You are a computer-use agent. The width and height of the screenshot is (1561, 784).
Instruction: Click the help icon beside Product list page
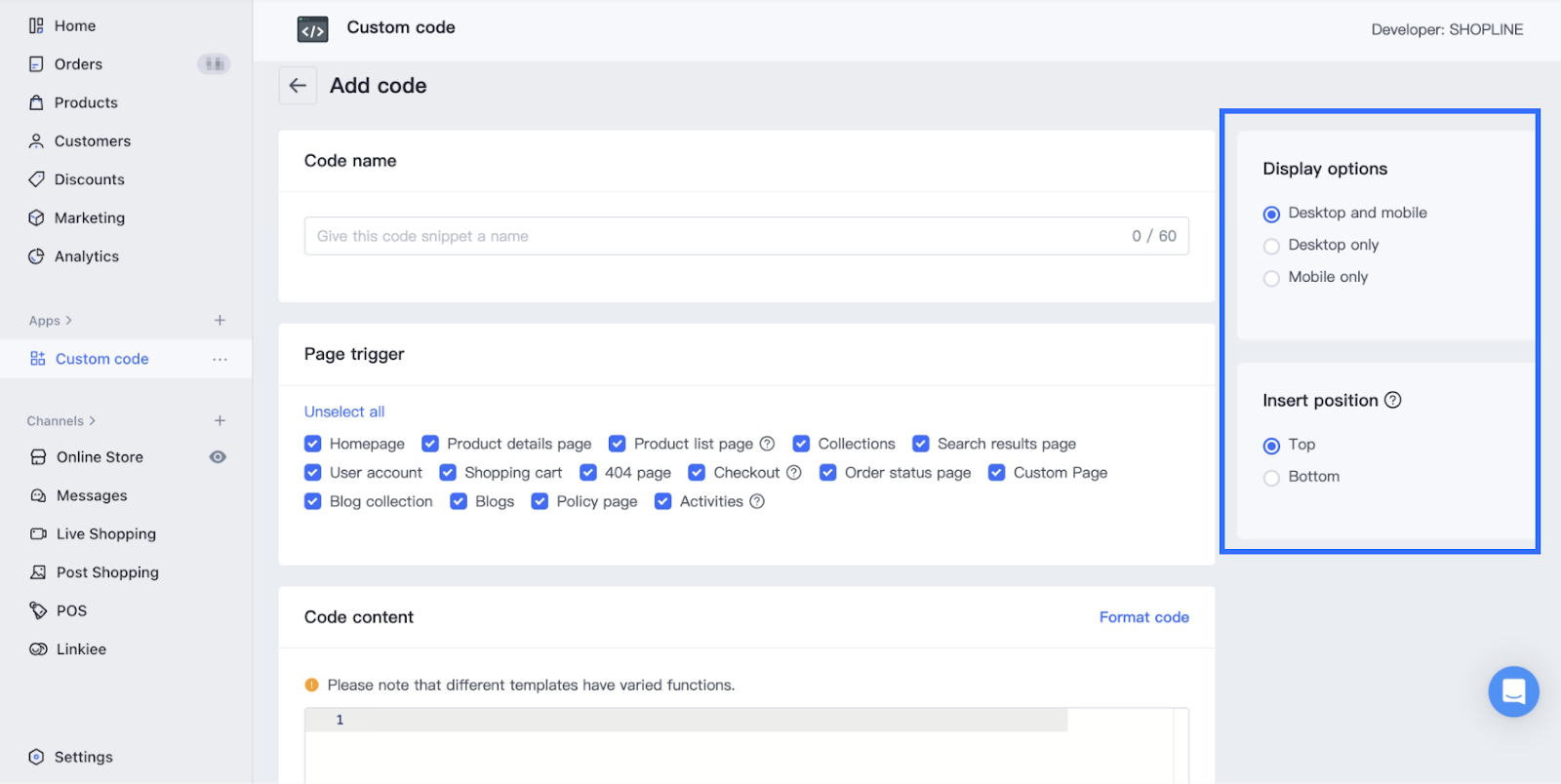(x=768, y=444)
